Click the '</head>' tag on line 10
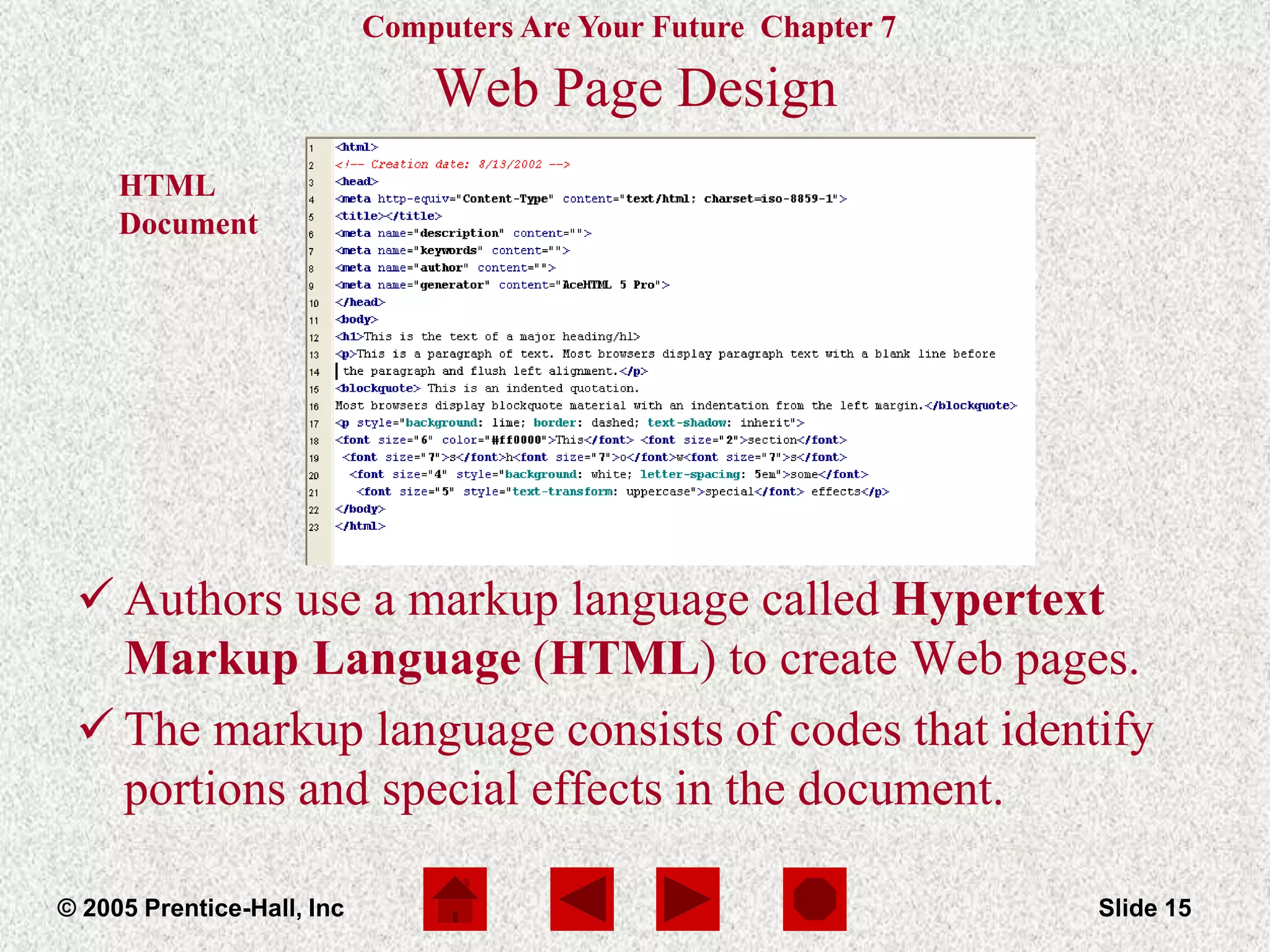 (x=360, y=302)
